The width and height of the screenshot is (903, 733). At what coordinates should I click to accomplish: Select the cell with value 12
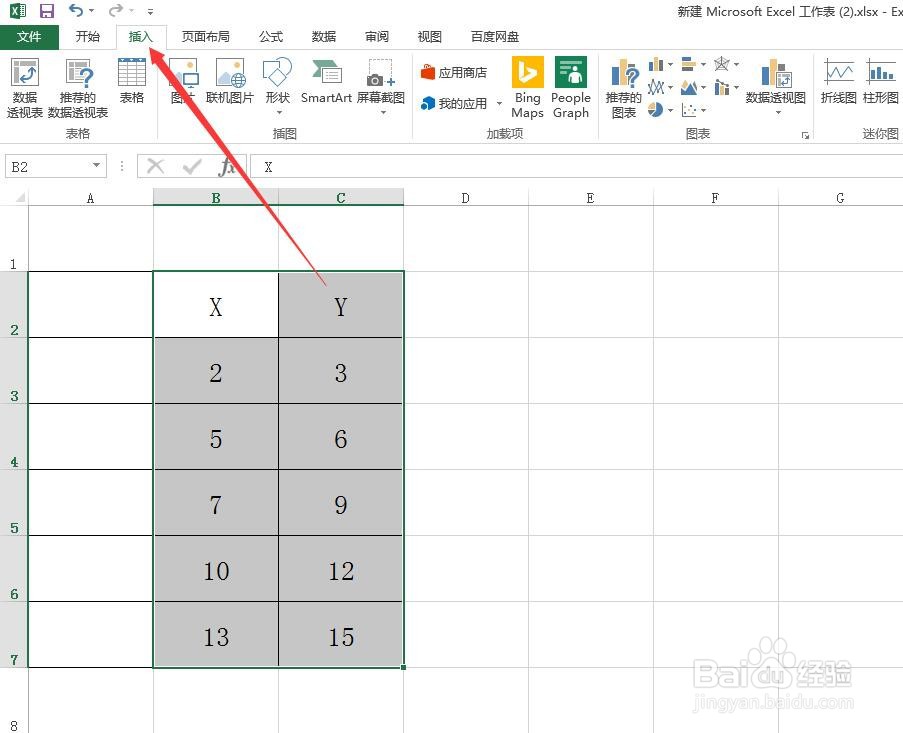click(341, 569)
